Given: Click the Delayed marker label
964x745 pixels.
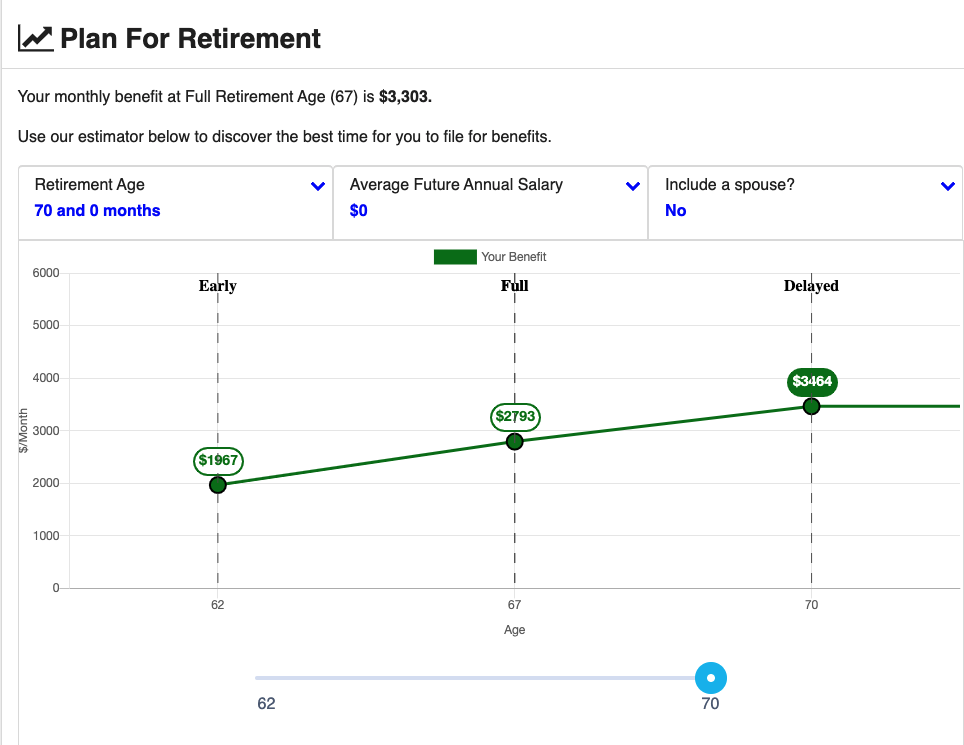Looking at the screenshot, I should coord(811,286).
